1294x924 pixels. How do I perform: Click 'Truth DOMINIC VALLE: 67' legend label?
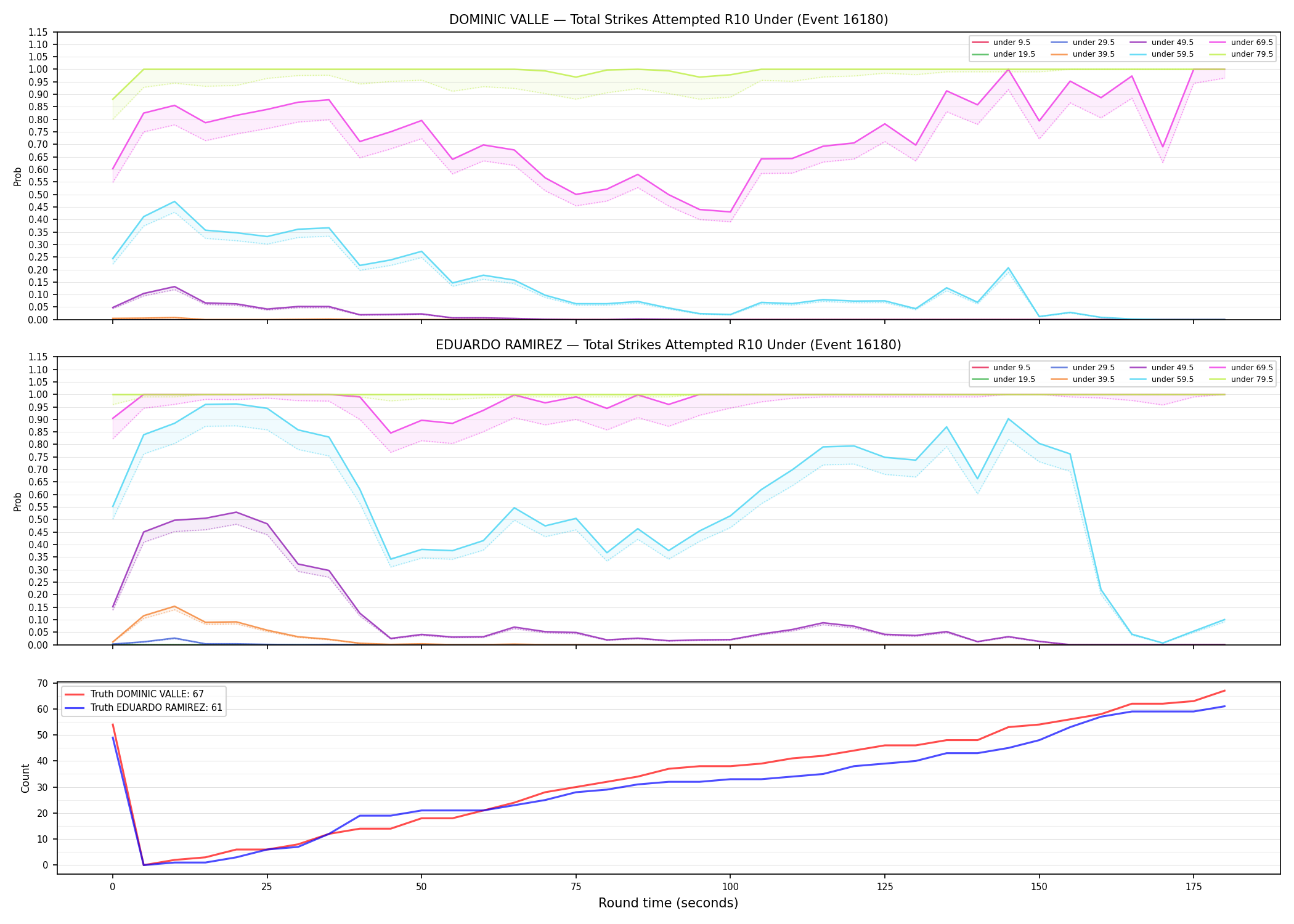pyautogui.click(x=147, y=694)
